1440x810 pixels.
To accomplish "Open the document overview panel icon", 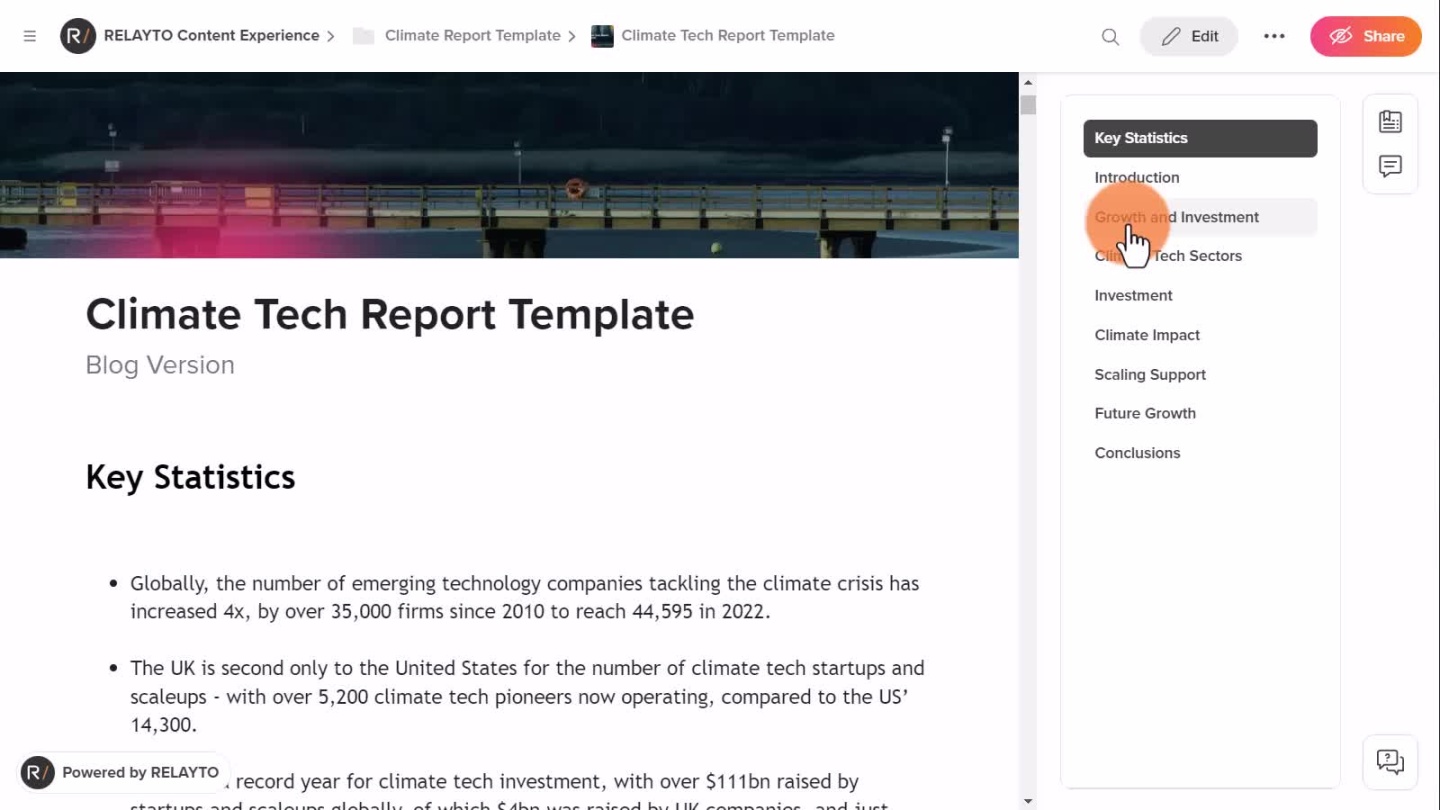I will [1390, 122].
